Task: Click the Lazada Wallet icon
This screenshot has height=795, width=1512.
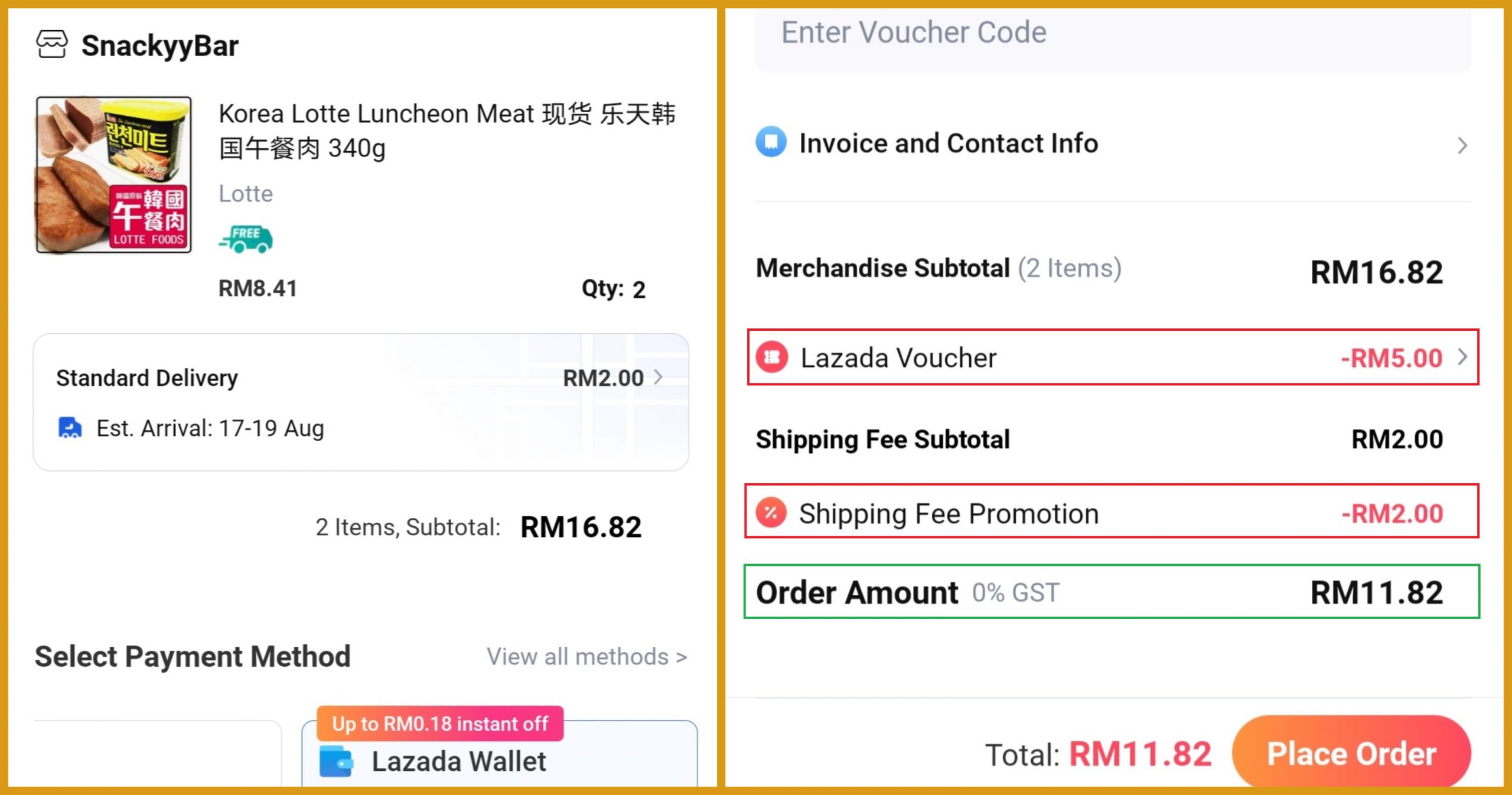Action: [x=336, y=761]
